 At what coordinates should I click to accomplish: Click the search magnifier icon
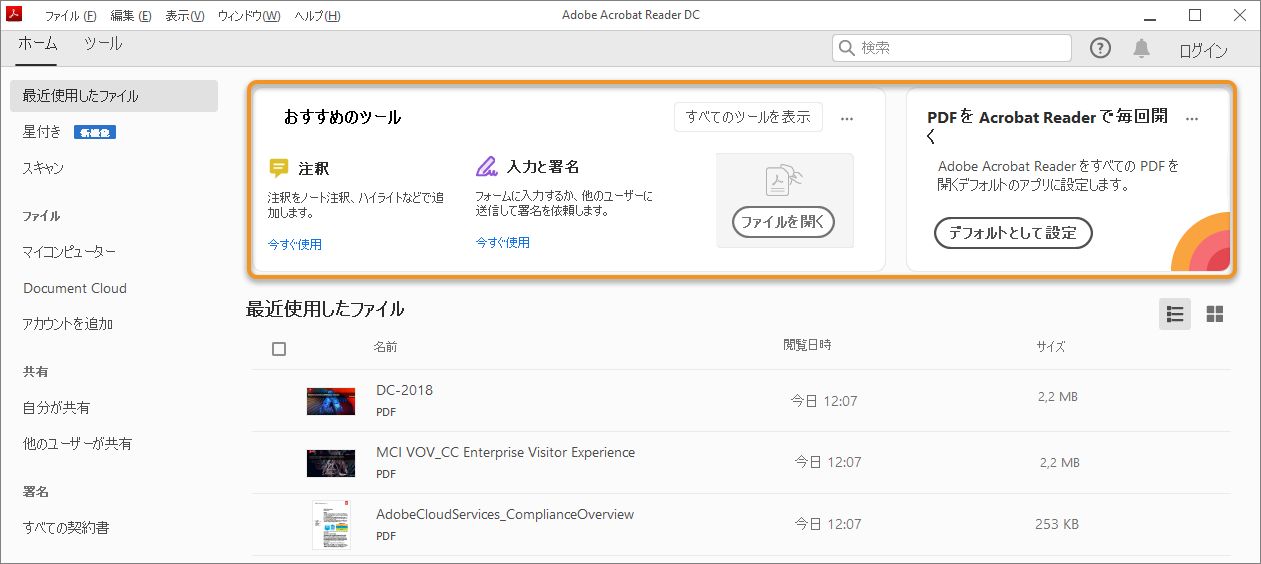click(x=847, y=47)
